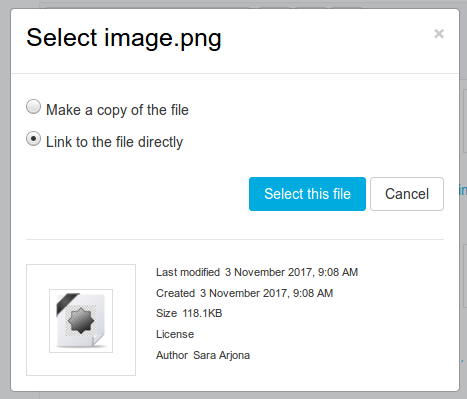
Task: Select the 'Make a copy of the file' radio button
Action: [34, 107]
